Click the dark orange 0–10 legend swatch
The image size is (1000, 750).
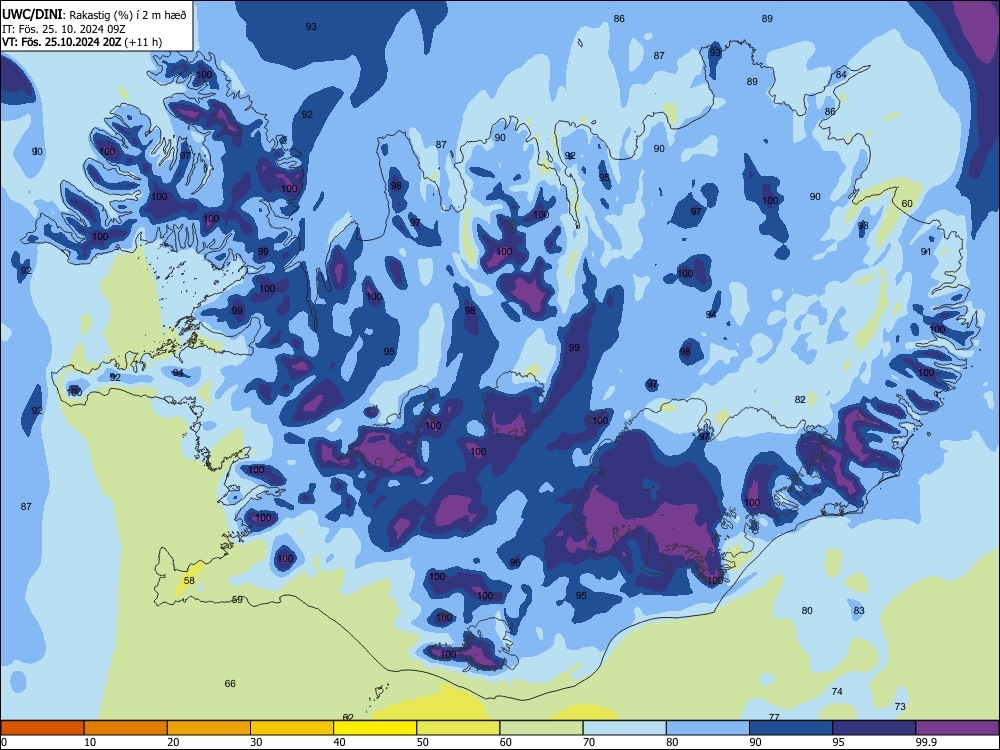42,728
